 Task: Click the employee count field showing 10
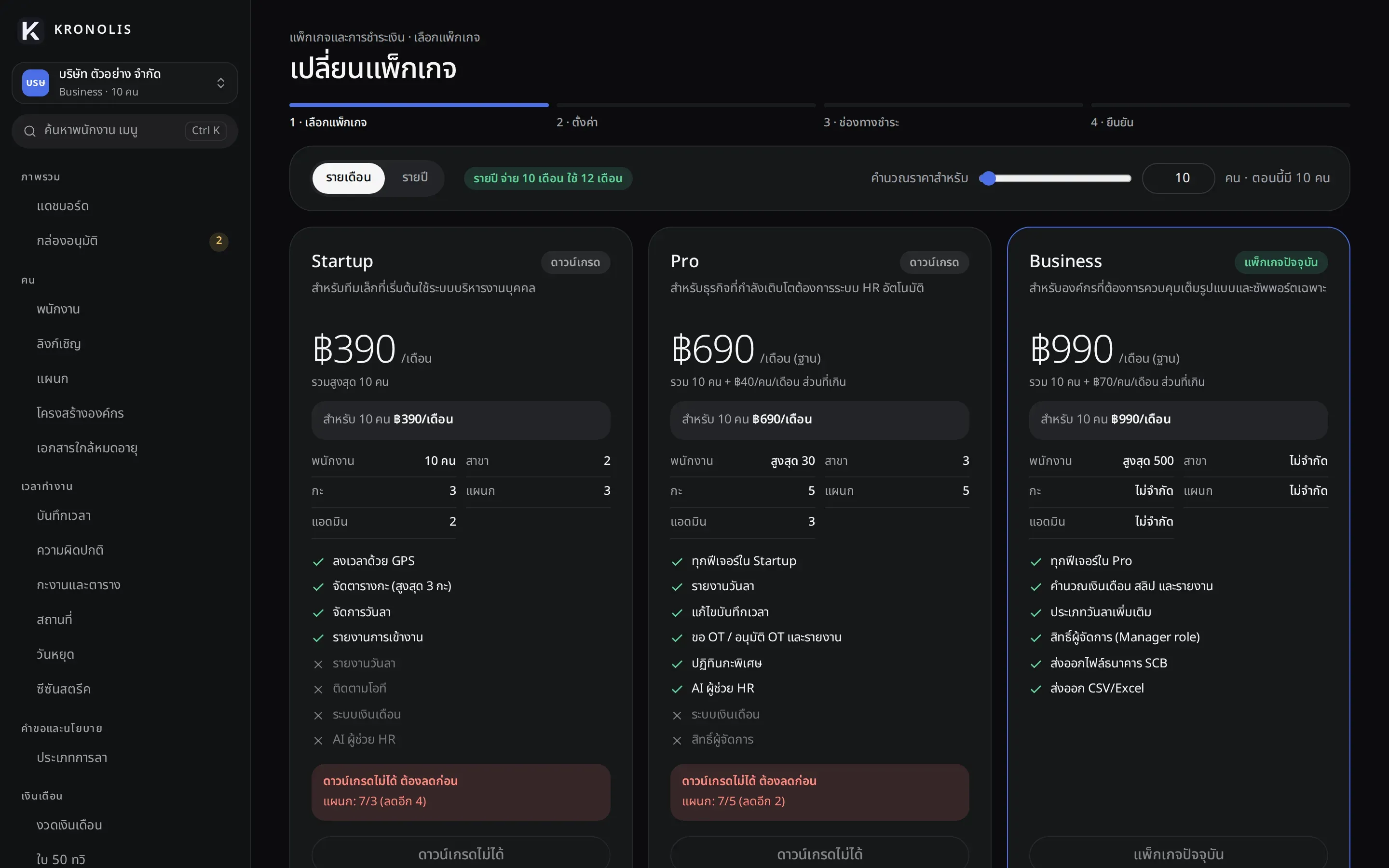1178,178
